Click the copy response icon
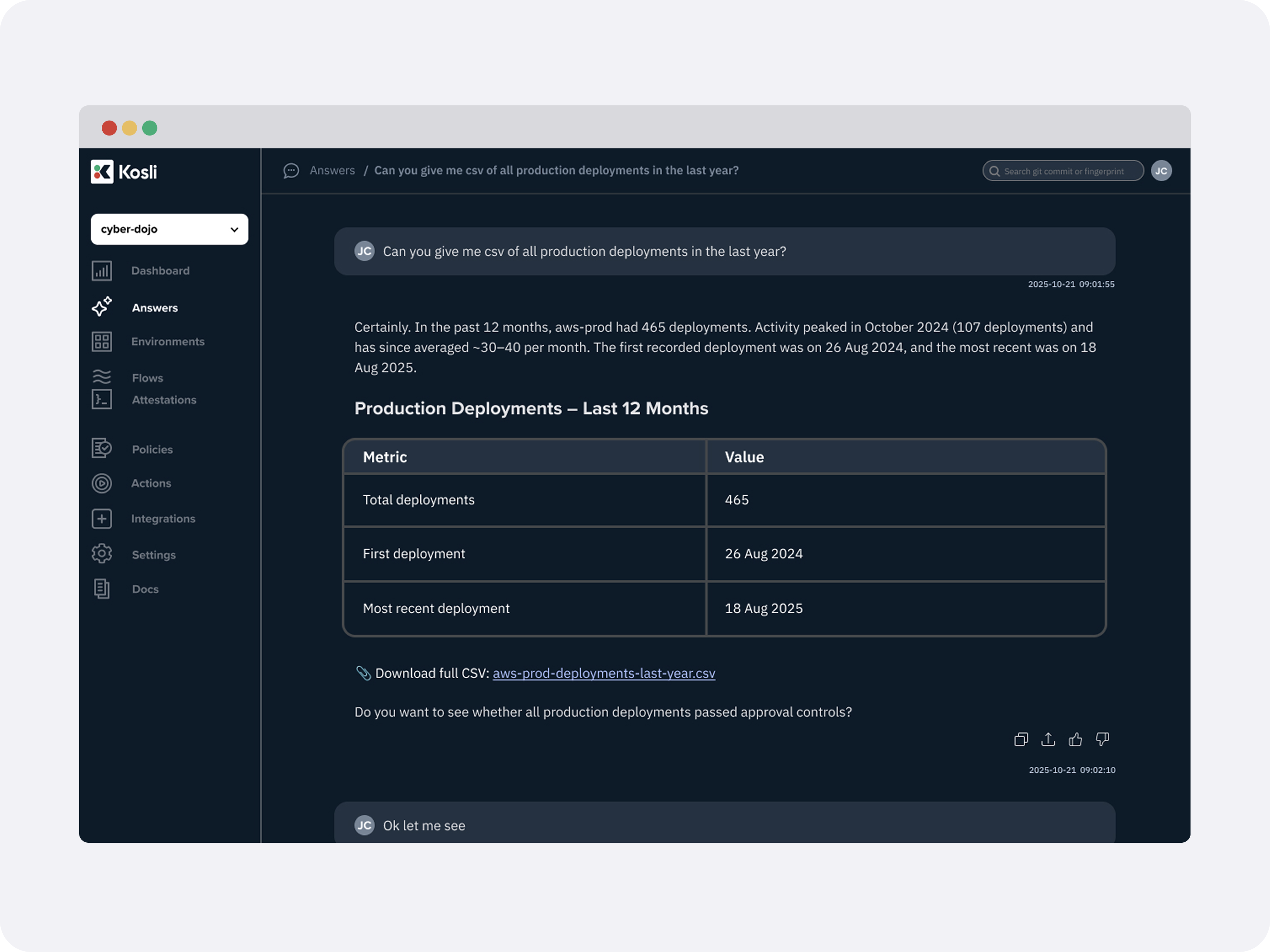 1021,739
